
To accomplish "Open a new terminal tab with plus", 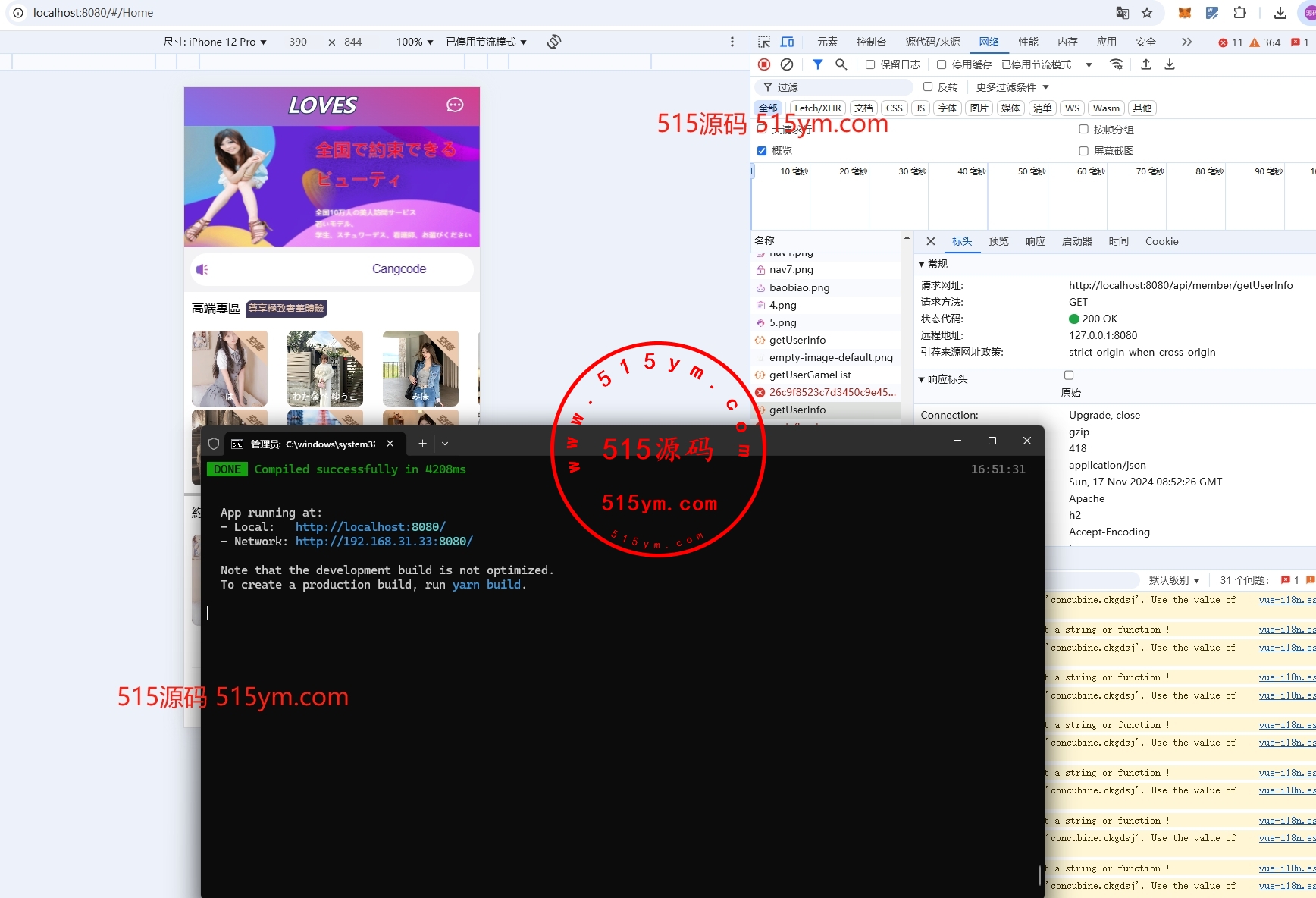I will point(422,444).
